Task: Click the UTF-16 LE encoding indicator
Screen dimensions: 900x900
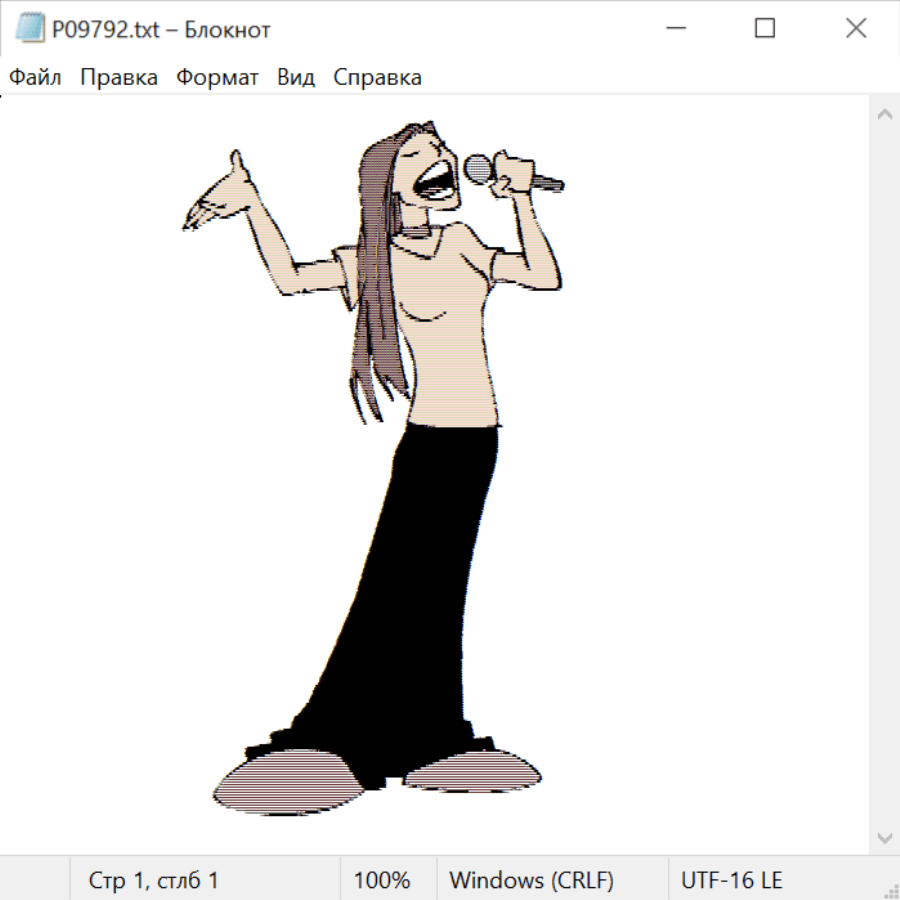Action: coord(732,880)
